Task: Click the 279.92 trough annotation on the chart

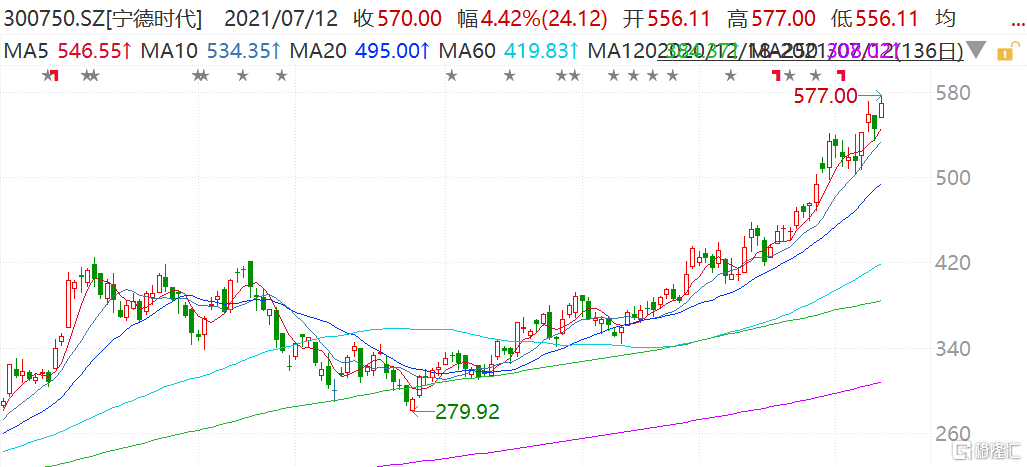Action: (468, 412)
